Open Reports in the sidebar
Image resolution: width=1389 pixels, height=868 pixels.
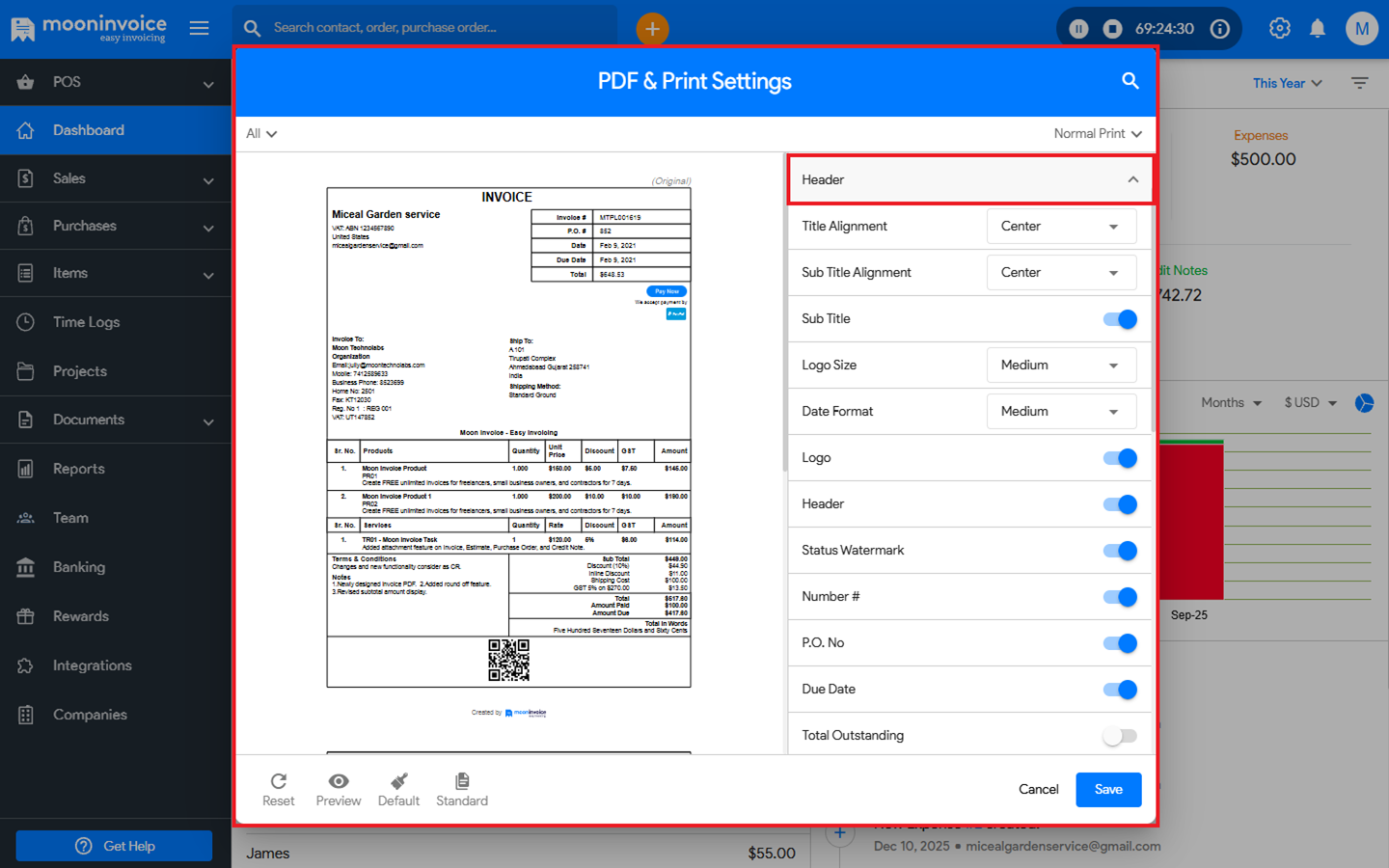click(x=79, y=469)
